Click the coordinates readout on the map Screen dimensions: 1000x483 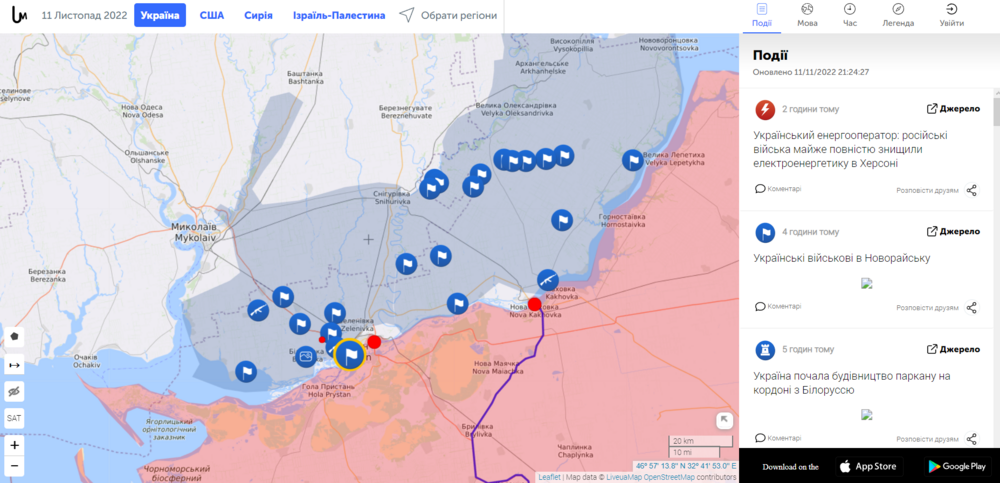[x=686, y=466]
